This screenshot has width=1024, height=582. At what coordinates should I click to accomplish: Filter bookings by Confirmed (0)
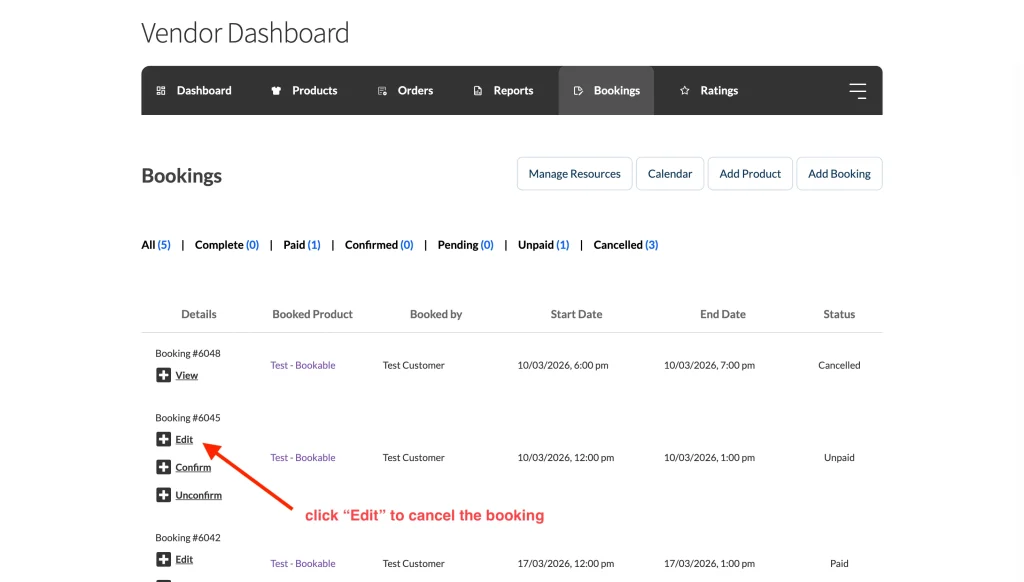[379, 245]
